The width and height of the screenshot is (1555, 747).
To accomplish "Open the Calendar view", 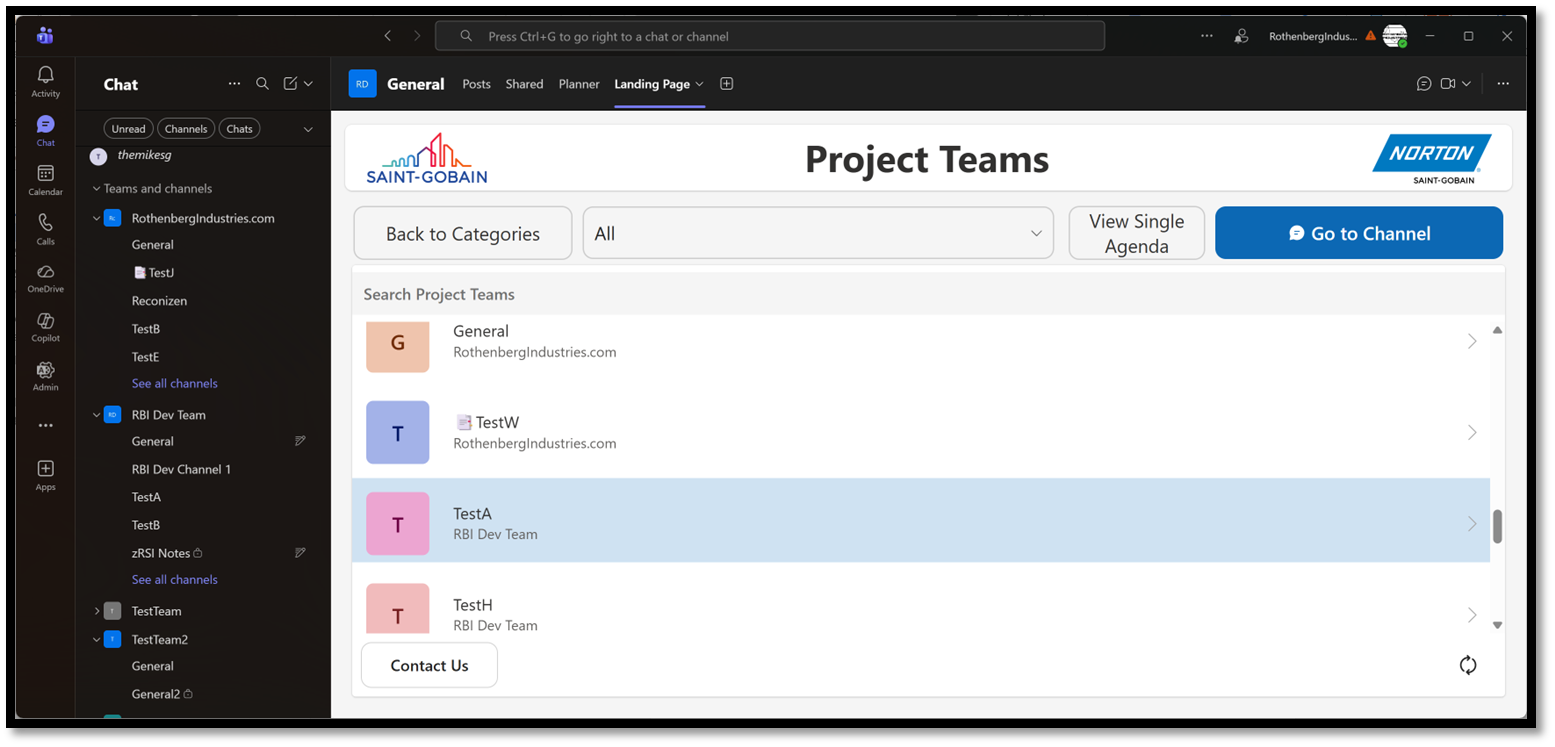I will pos(45,178).
